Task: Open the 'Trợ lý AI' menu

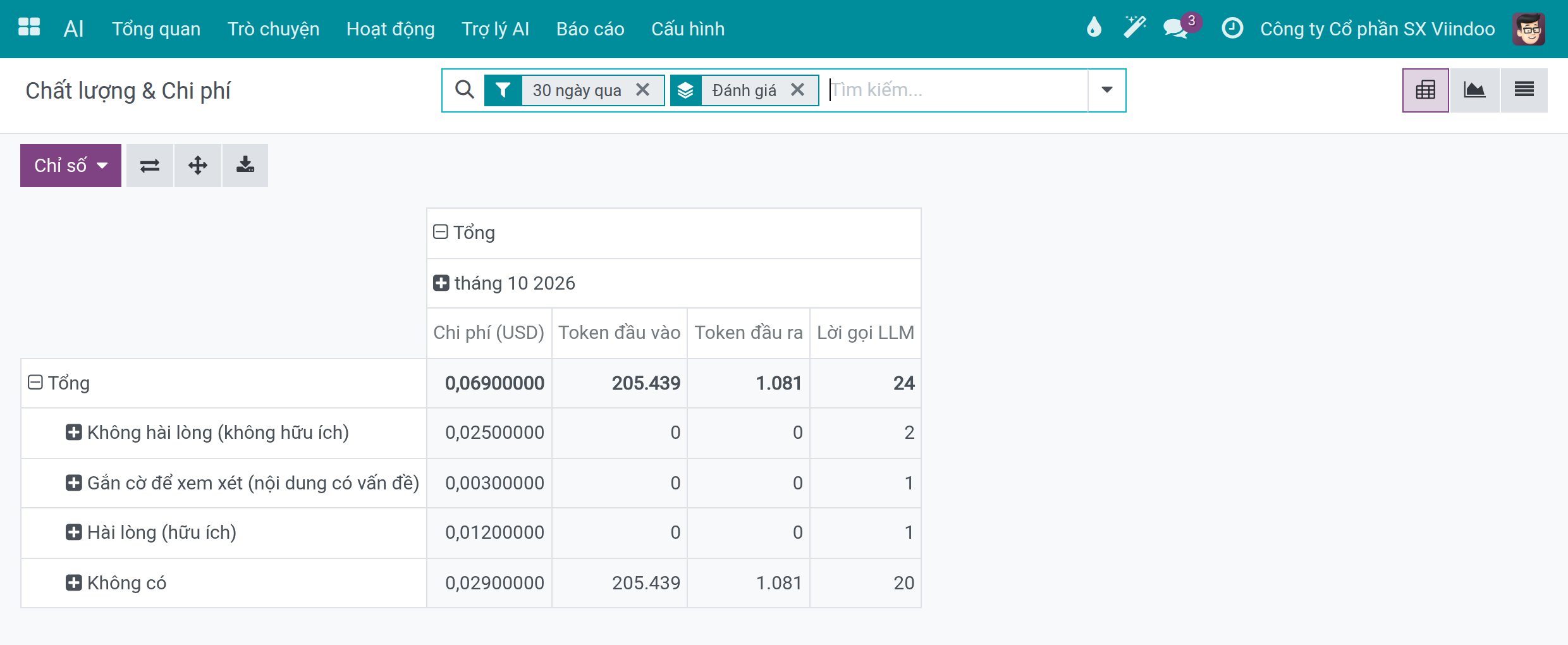Action: click(495, 29)
